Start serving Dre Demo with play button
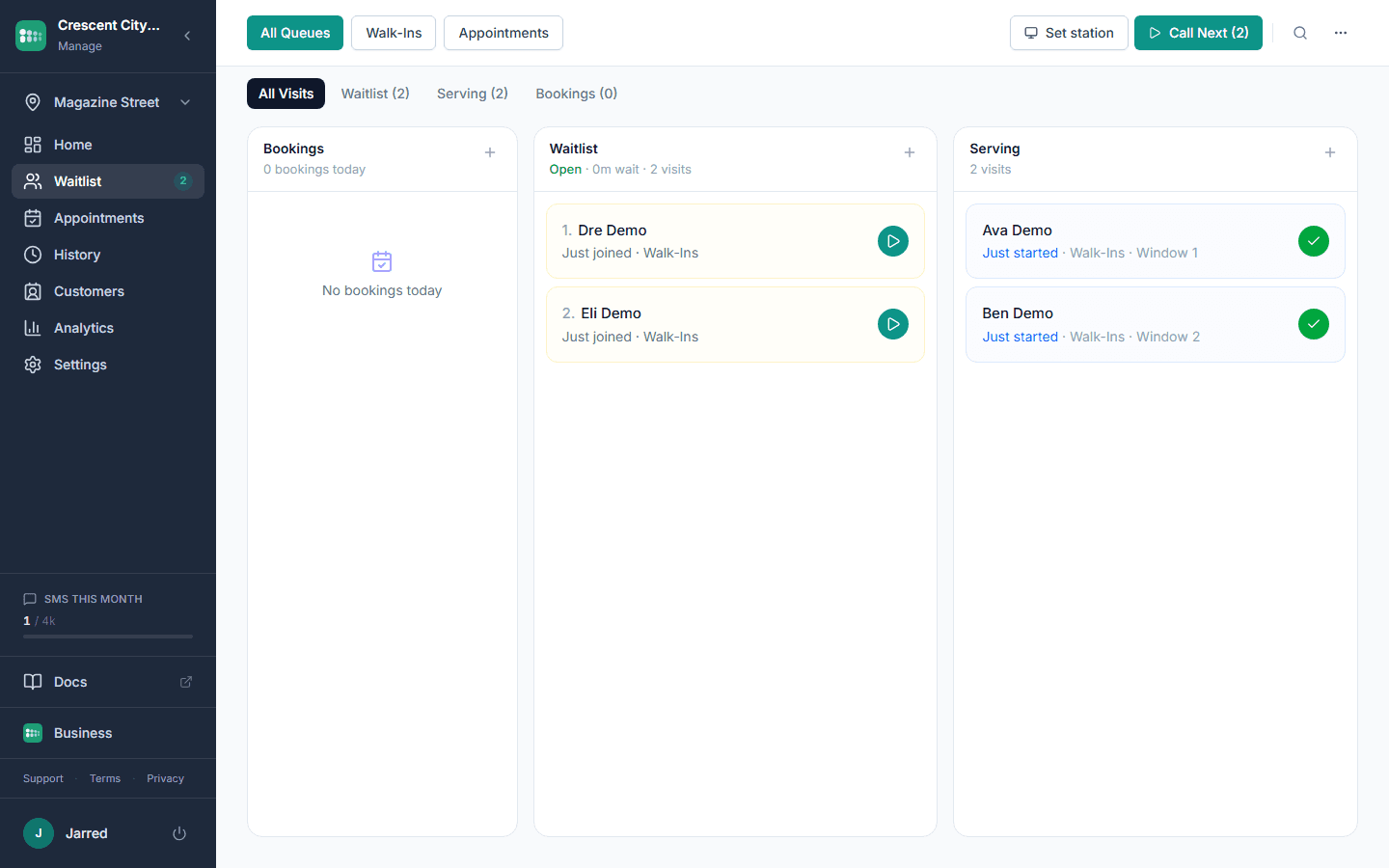 pyautogui.click(x=893, y=241)
